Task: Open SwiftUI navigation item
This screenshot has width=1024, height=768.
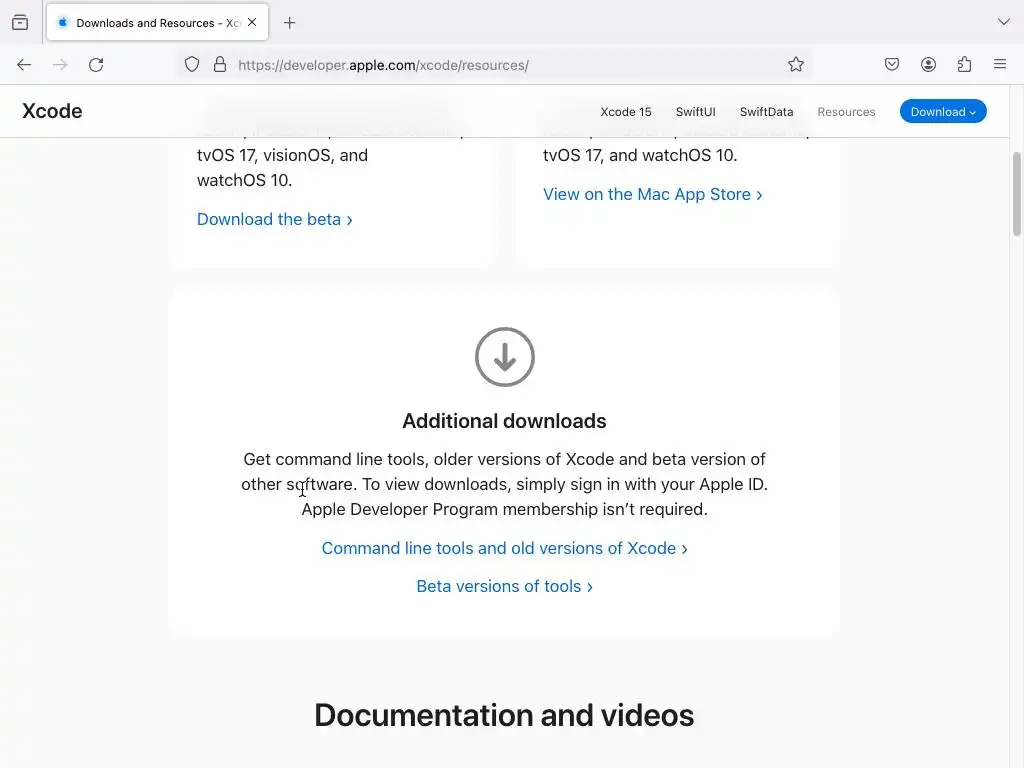Action: [x=696, y=112]
